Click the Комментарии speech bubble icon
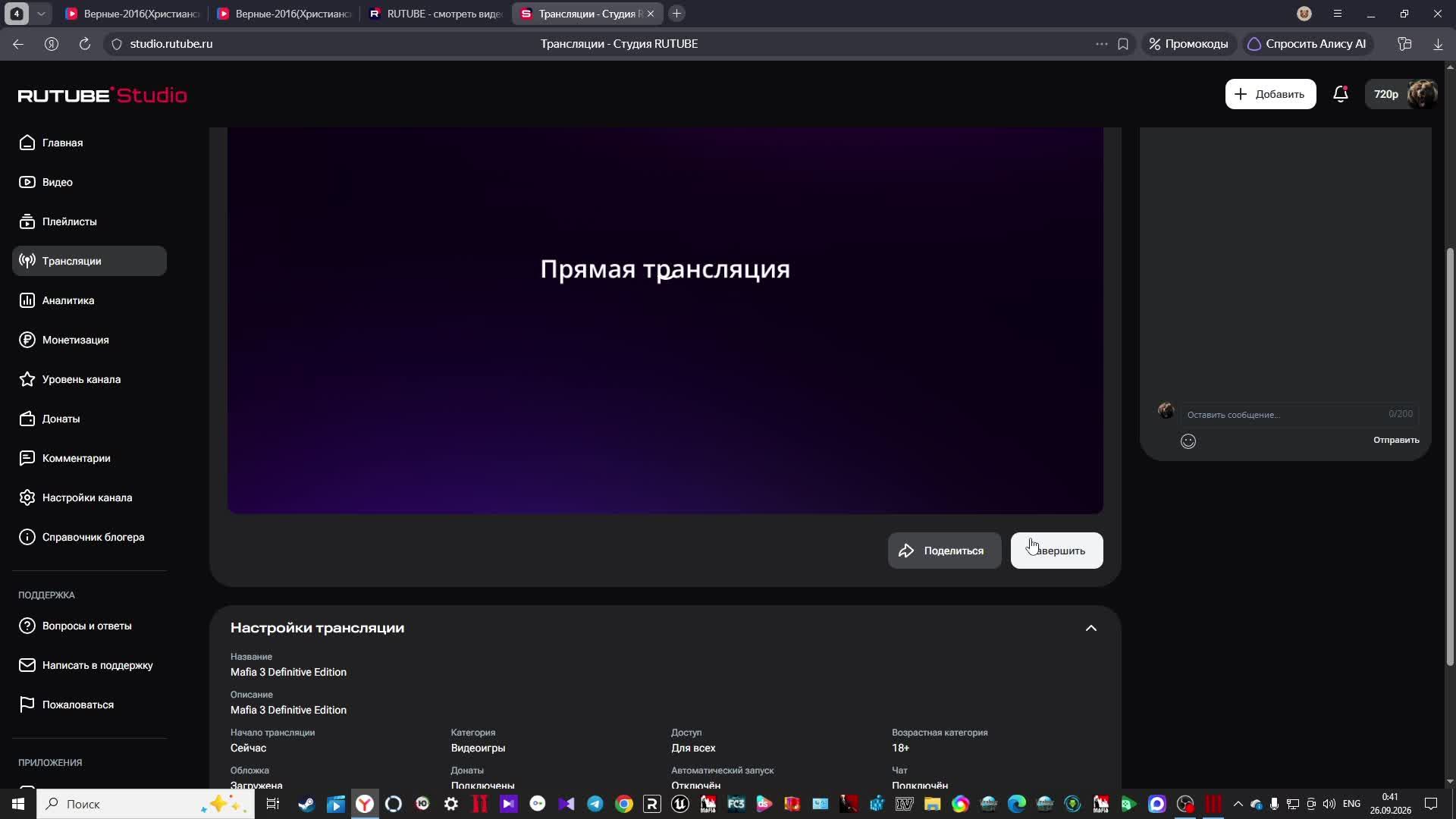The image size is (1456, 819). pos(27,458)
